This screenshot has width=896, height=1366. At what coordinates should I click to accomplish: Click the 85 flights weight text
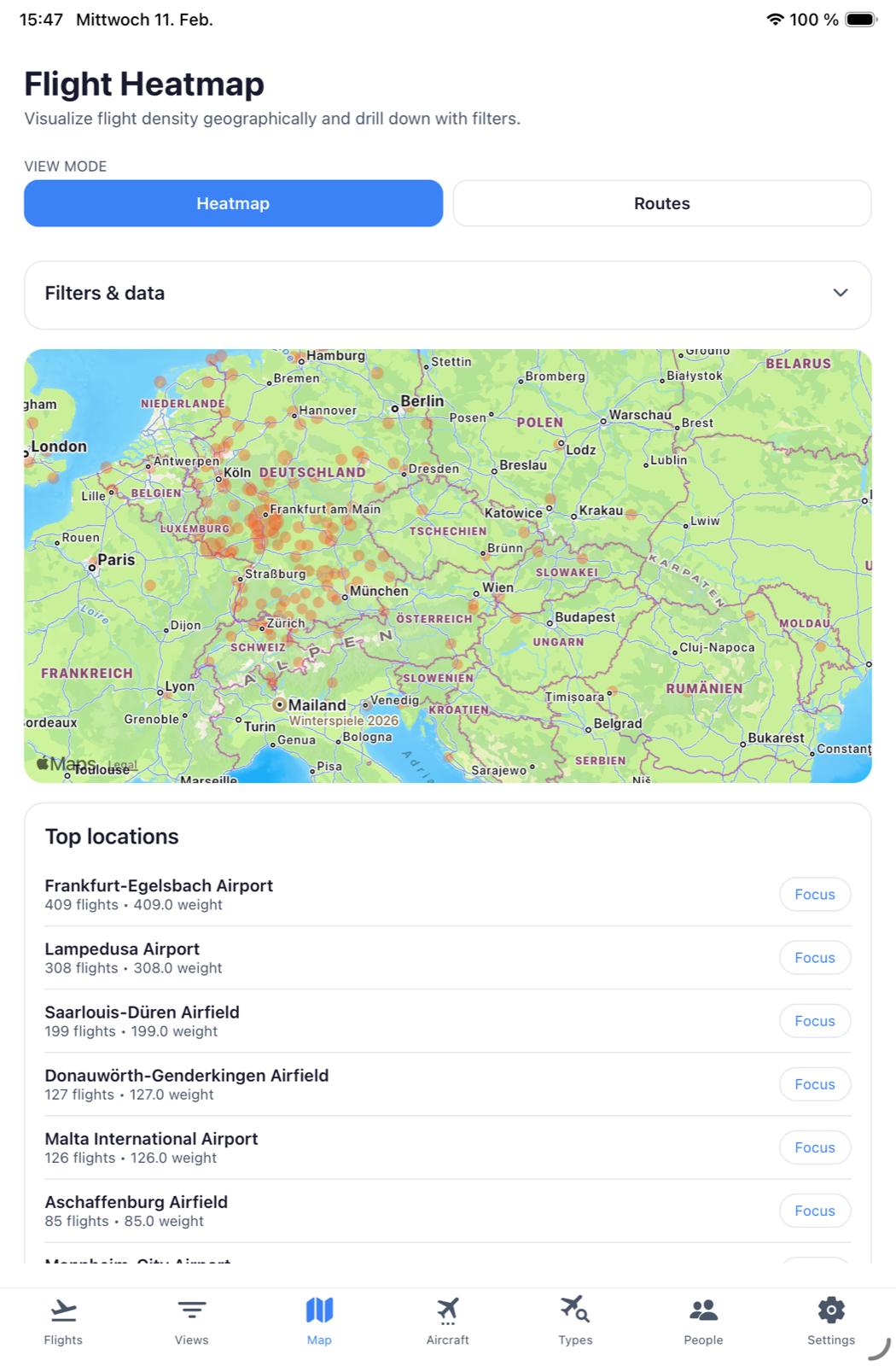pyautogui.click(x=124, y=1221)
